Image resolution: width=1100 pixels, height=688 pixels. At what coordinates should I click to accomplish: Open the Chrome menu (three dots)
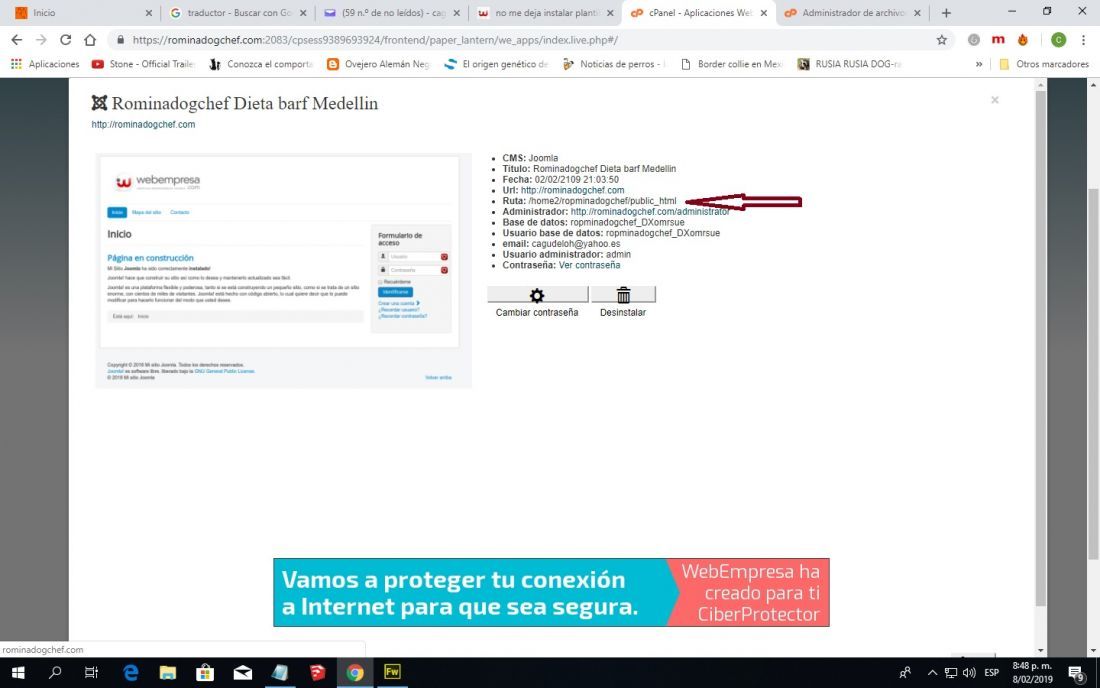[x=1083, y=40]
